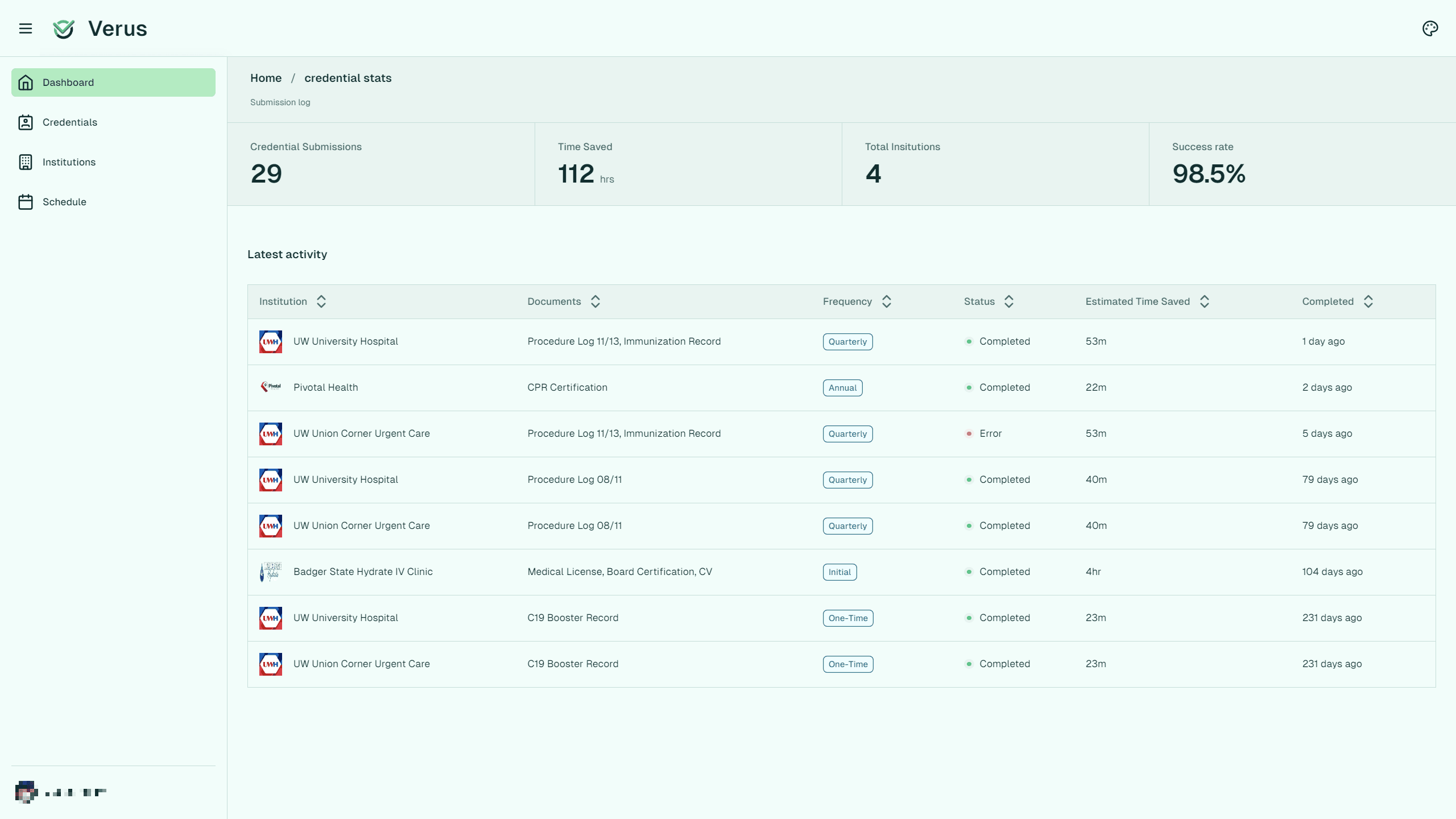The width and height of the screenshot is (1456, 819).
Task: Sort the table by Institution
Action: pyautogui.click(x=321, y=301)
